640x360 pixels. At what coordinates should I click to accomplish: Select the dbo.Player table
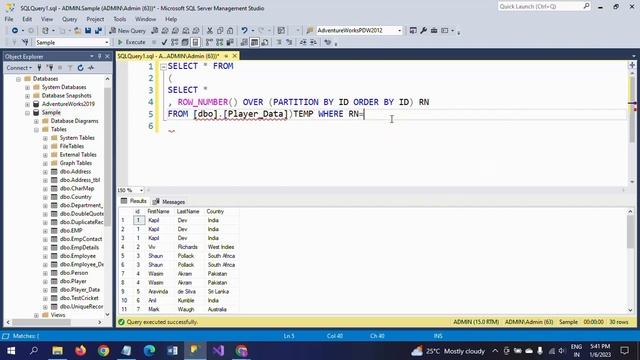coord(73,281)
